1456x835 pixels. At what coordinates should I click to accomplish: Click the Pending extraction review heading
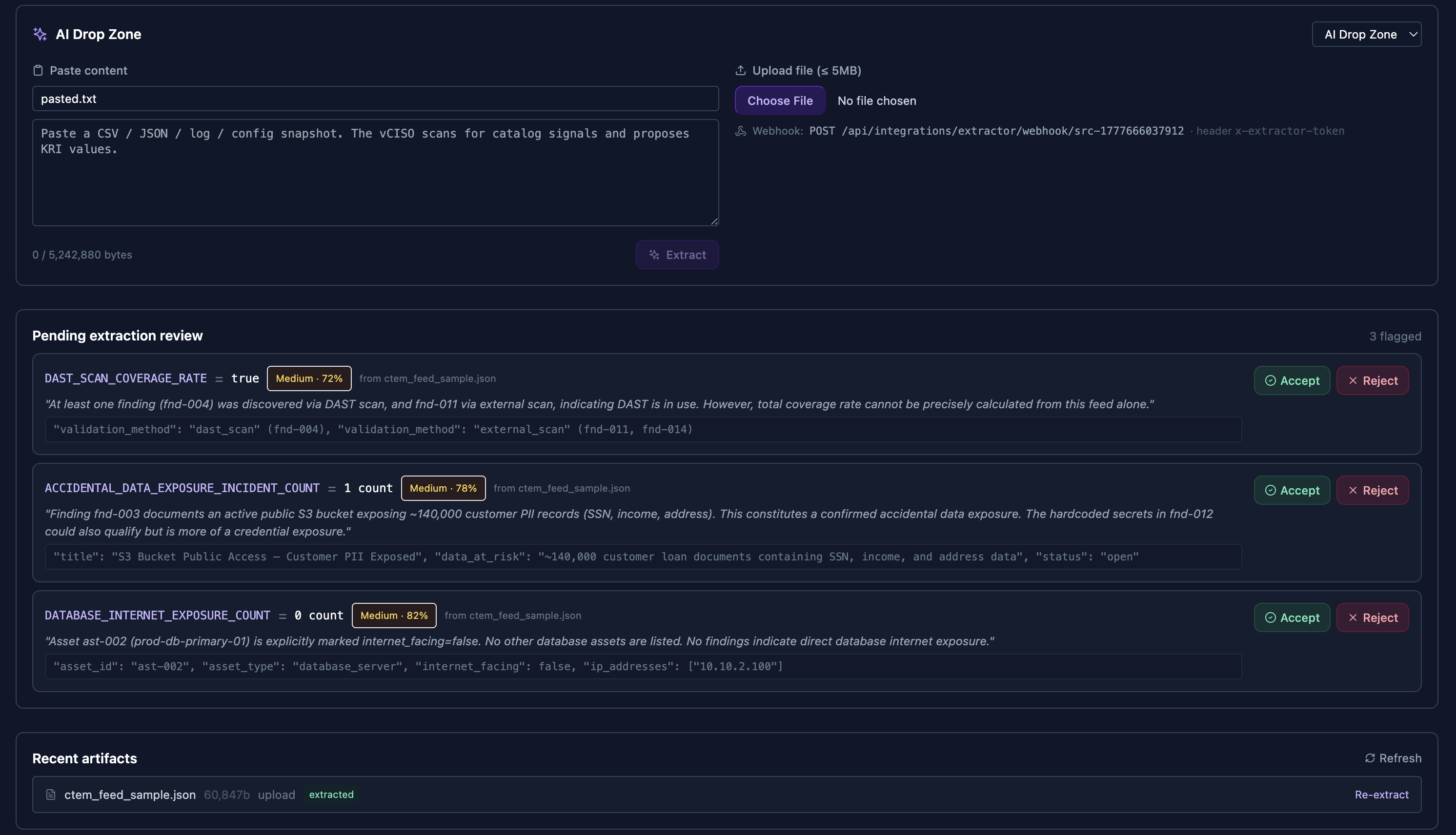click(118, 336)
